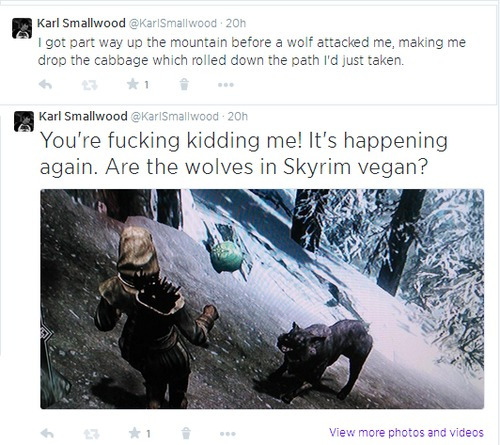Open Karl Smallwood's name on first tweet

(x=81, y=23)
